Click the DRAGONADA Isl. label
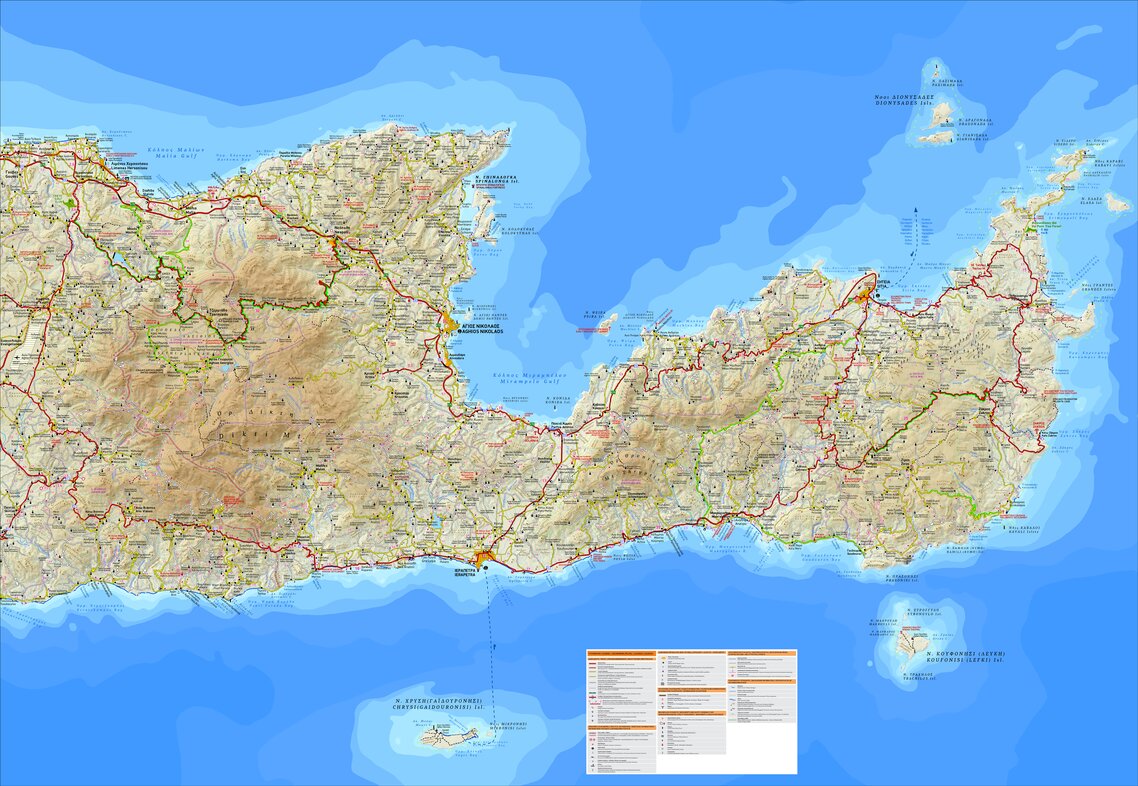1138x786 pixels. tap(975, 123)
